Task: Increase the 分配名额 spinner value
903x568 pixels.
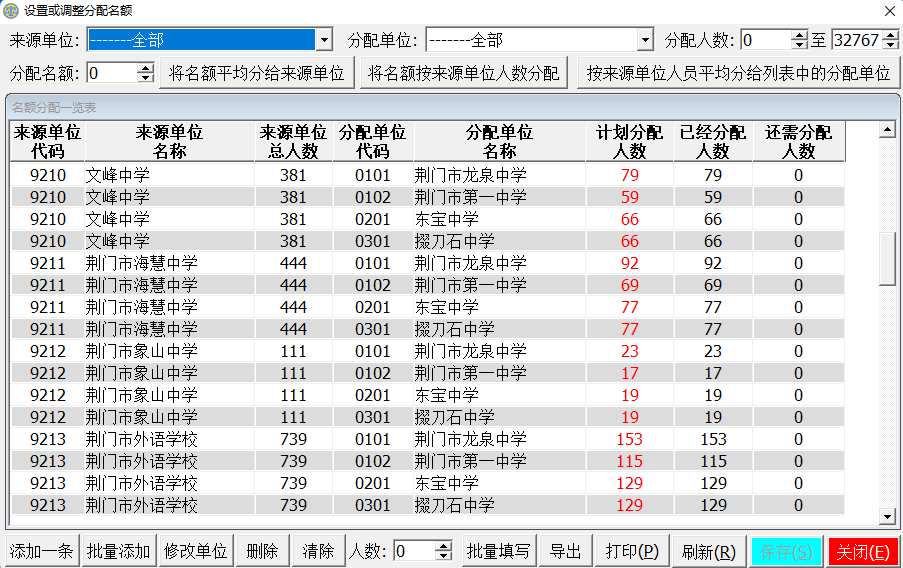Action: pyautogui.click(x=145, y=68)
